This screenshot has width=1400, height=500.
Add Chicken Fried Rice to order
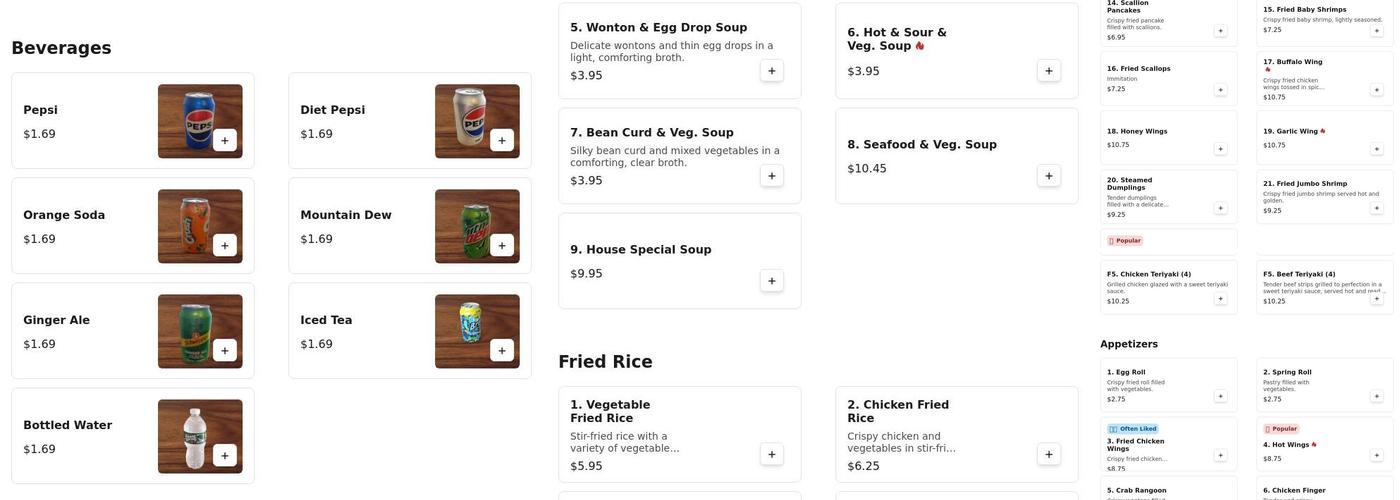1048,455
